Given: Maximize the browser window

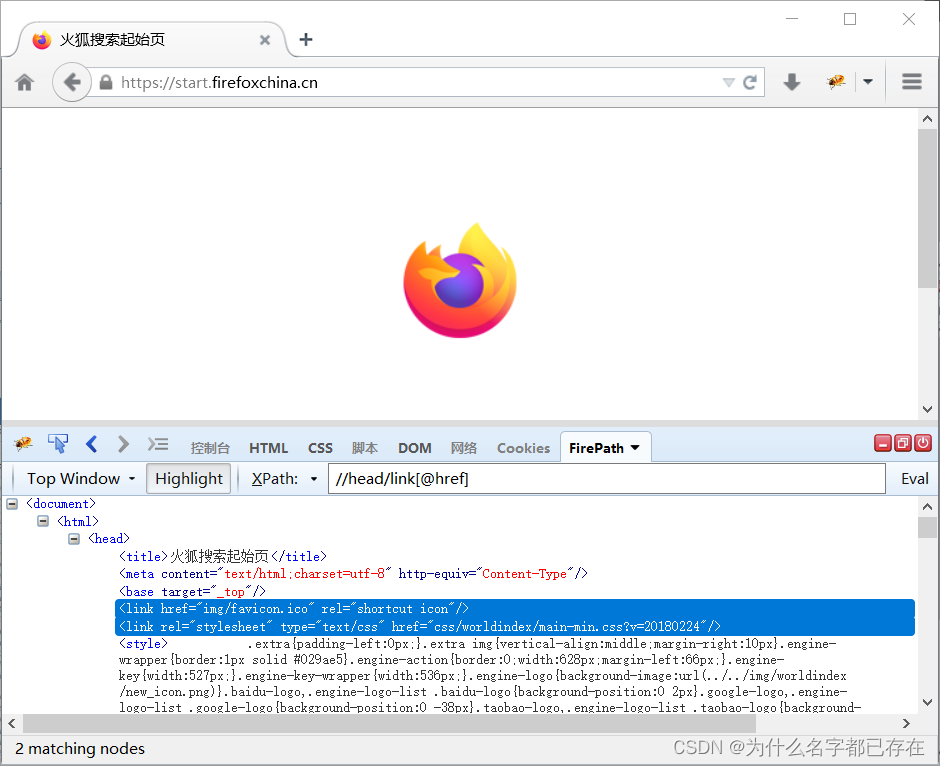Looking at the screenshot, I should [849, 19].
